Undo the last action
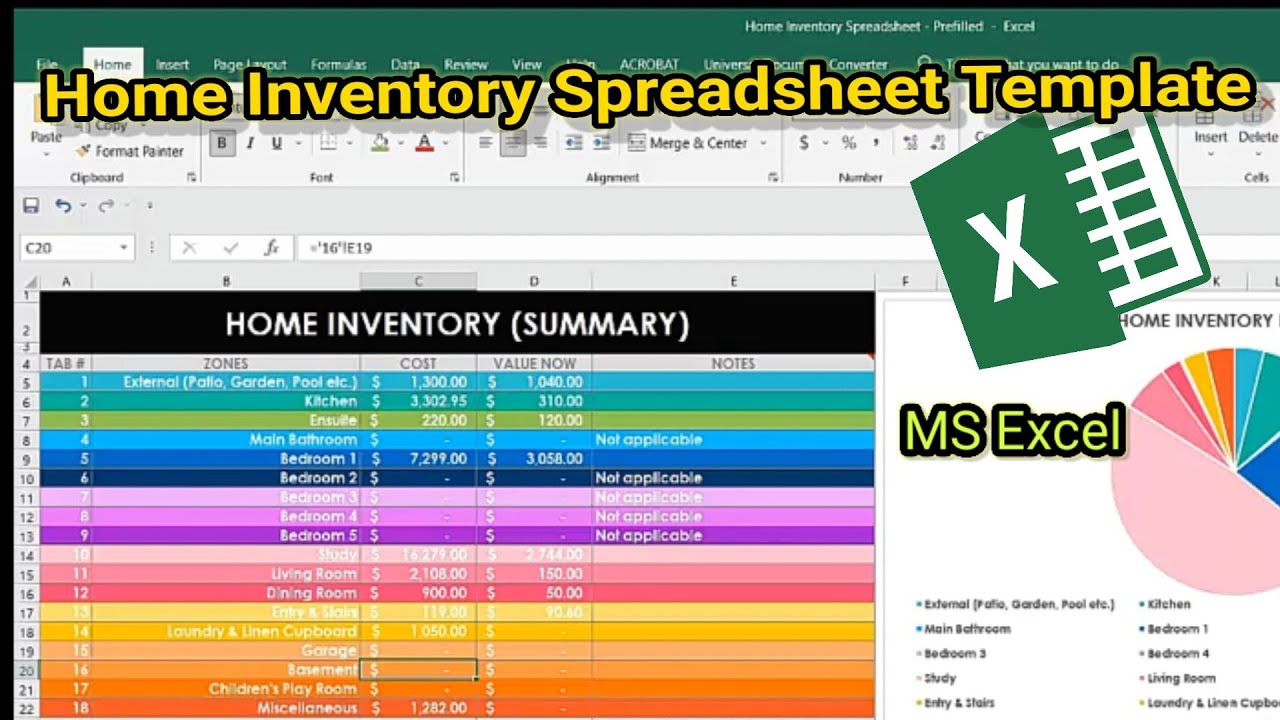This screenshot has height=720, width=1280. (63, 206)
